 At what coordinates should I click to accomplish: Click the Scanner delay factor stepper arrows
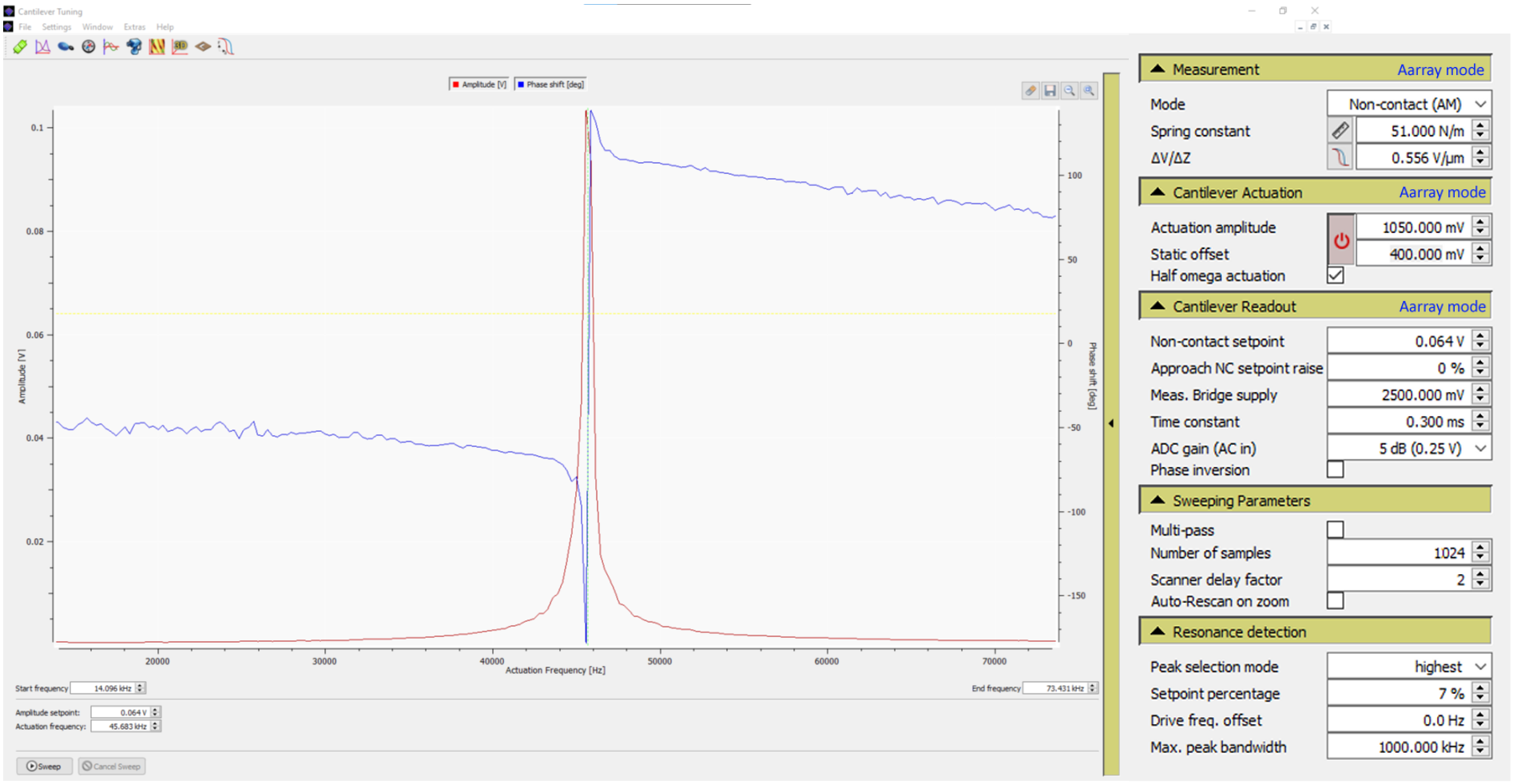(x=1481, y=580)
